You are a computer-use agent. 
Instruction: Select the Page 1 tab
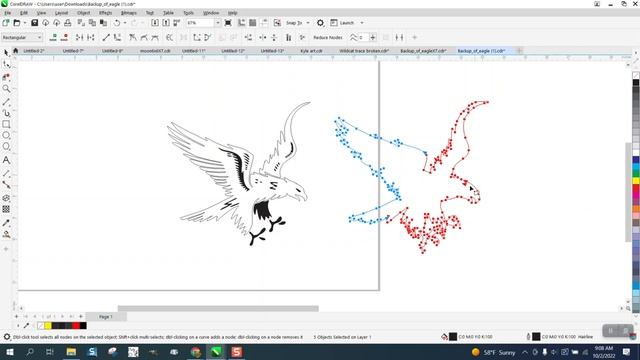(106, 317)
